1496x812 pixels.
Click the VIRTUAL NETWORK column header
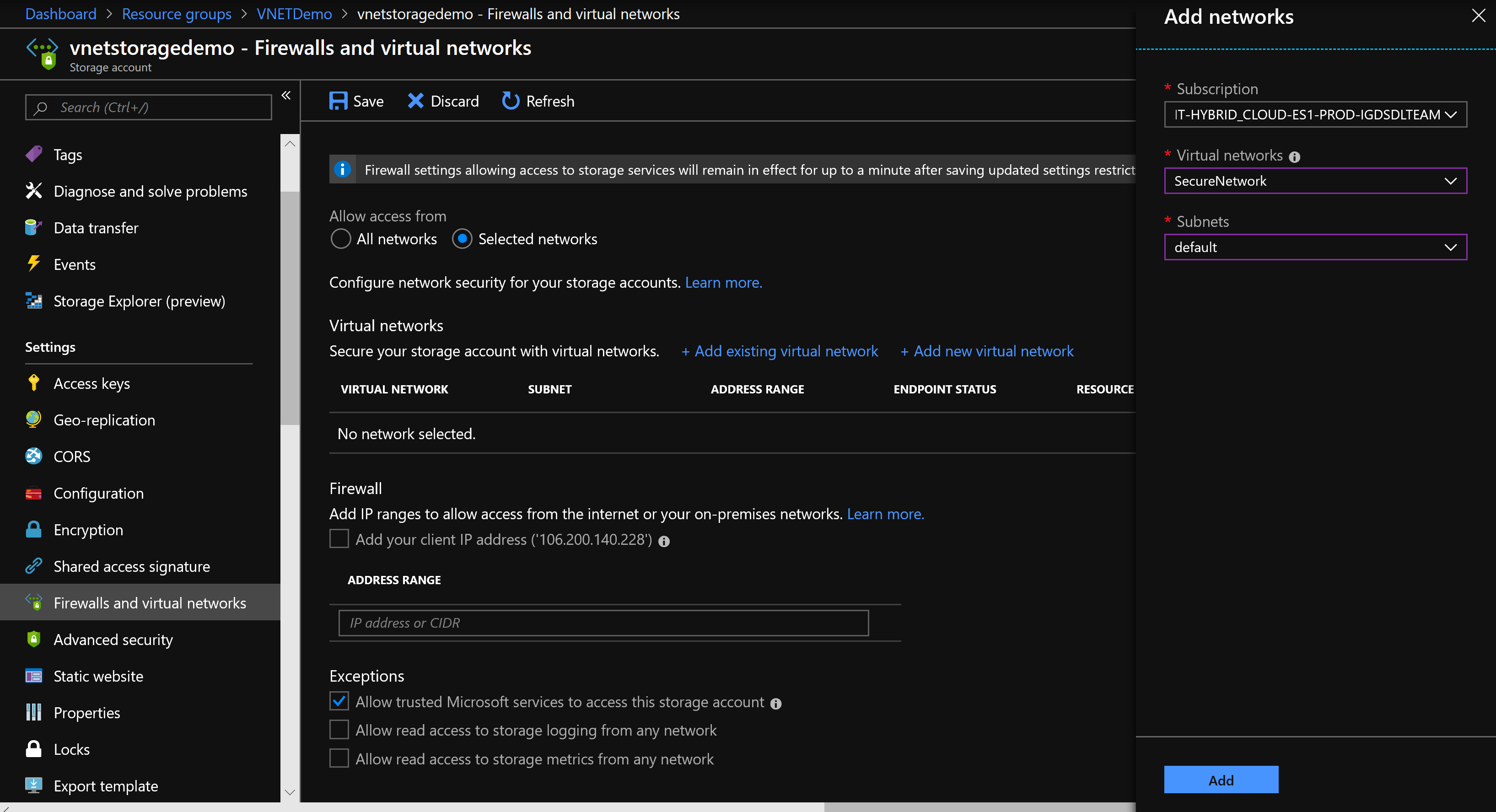[394, 389]
